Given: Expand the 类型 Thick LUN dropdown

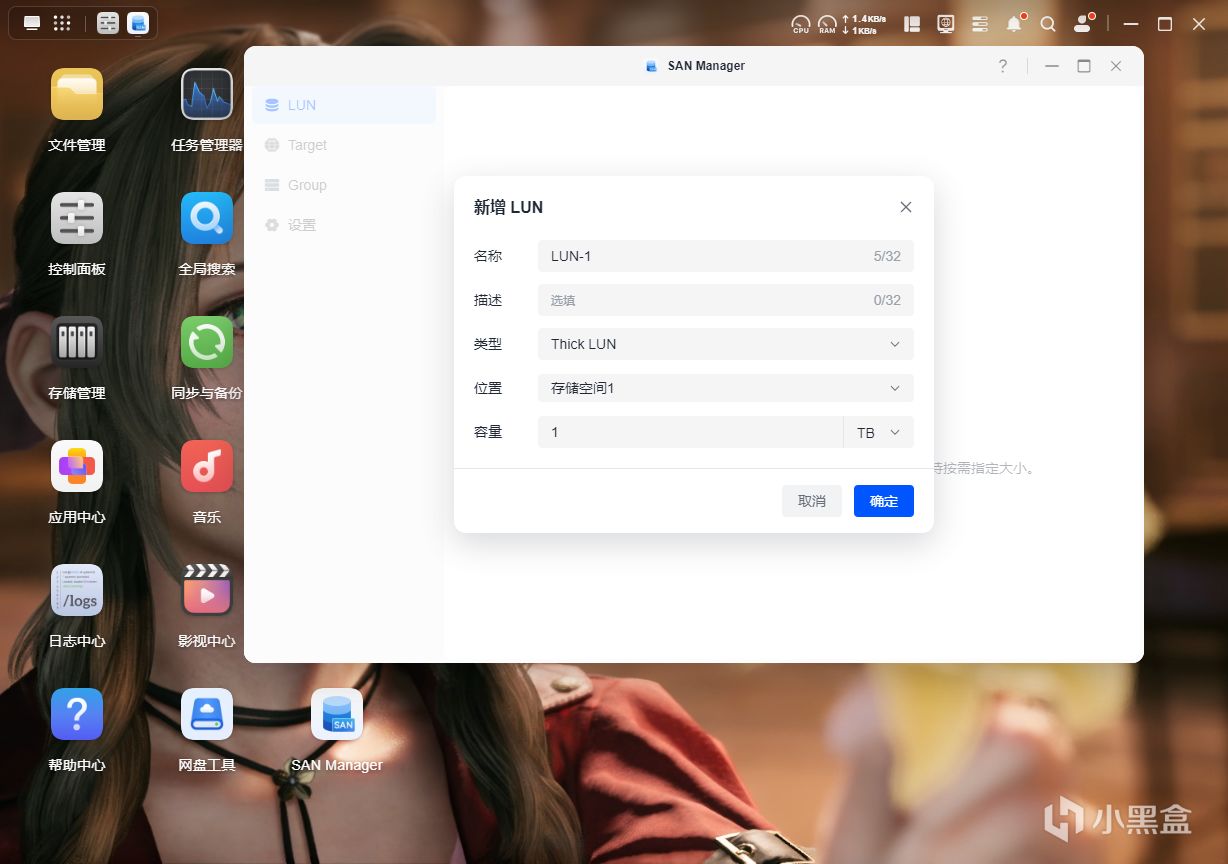Looking at the screenshot, I should click(726, 344).
